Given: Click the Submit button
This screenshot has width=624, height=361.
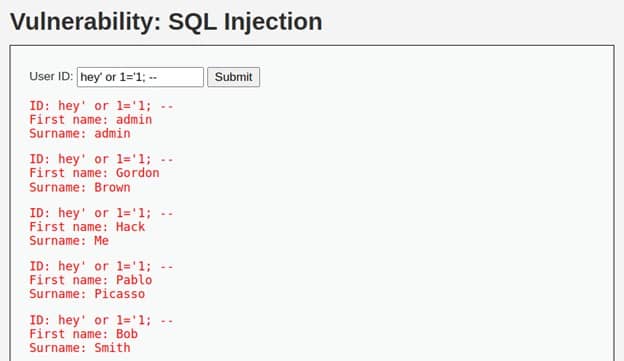Looking at the screenshot, I should 234,77.
